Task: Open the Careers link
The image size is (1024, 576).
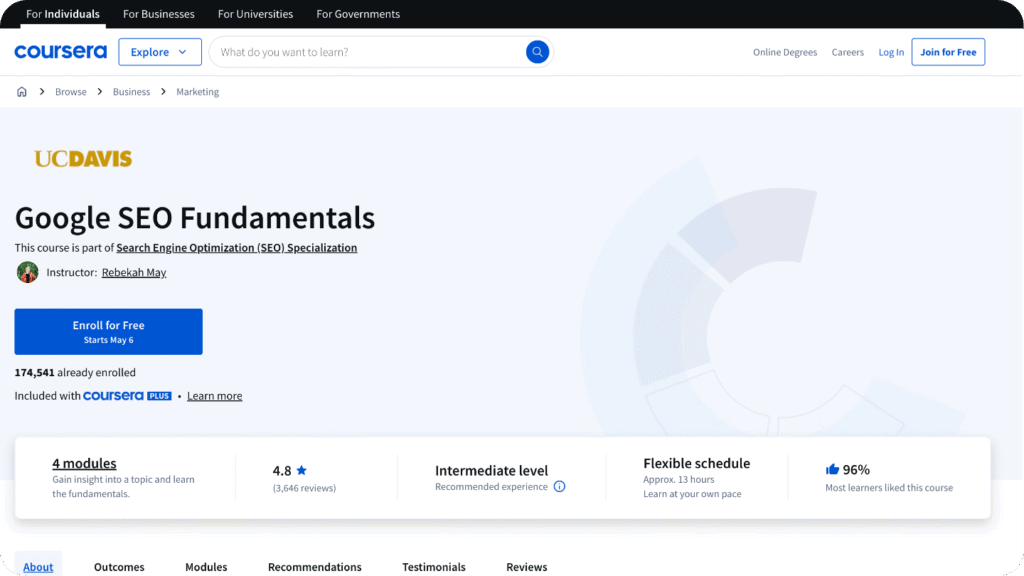Action: pos(848,52)
